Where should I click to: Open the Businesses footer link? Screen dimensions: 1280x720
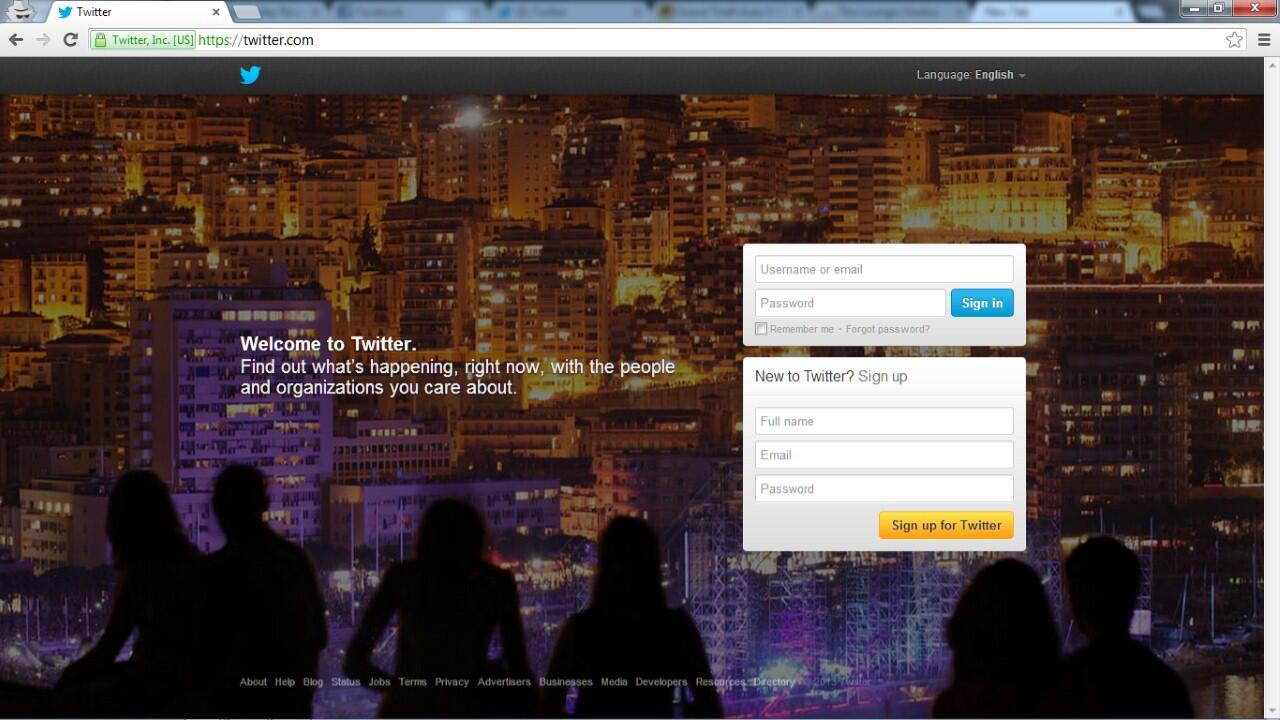click(x=566, y=682)
